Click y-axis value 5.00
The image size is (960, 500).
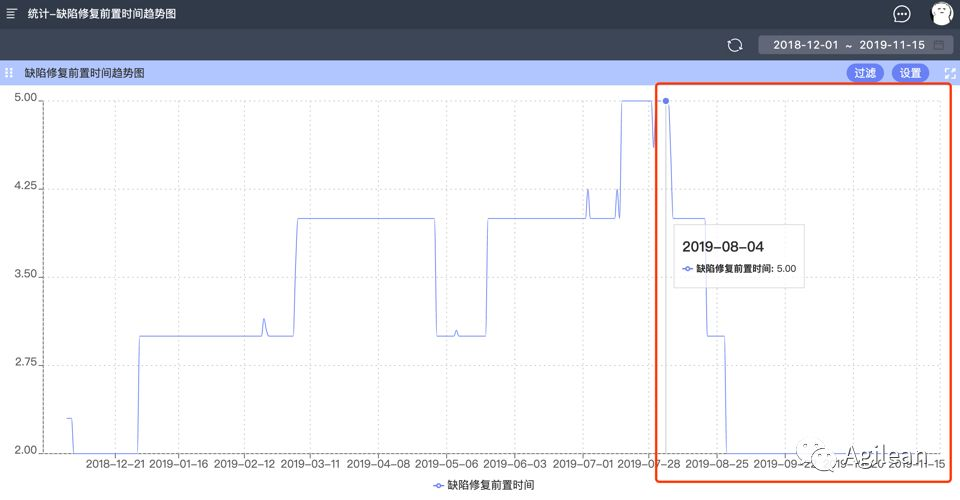click(x=26, y=98)
